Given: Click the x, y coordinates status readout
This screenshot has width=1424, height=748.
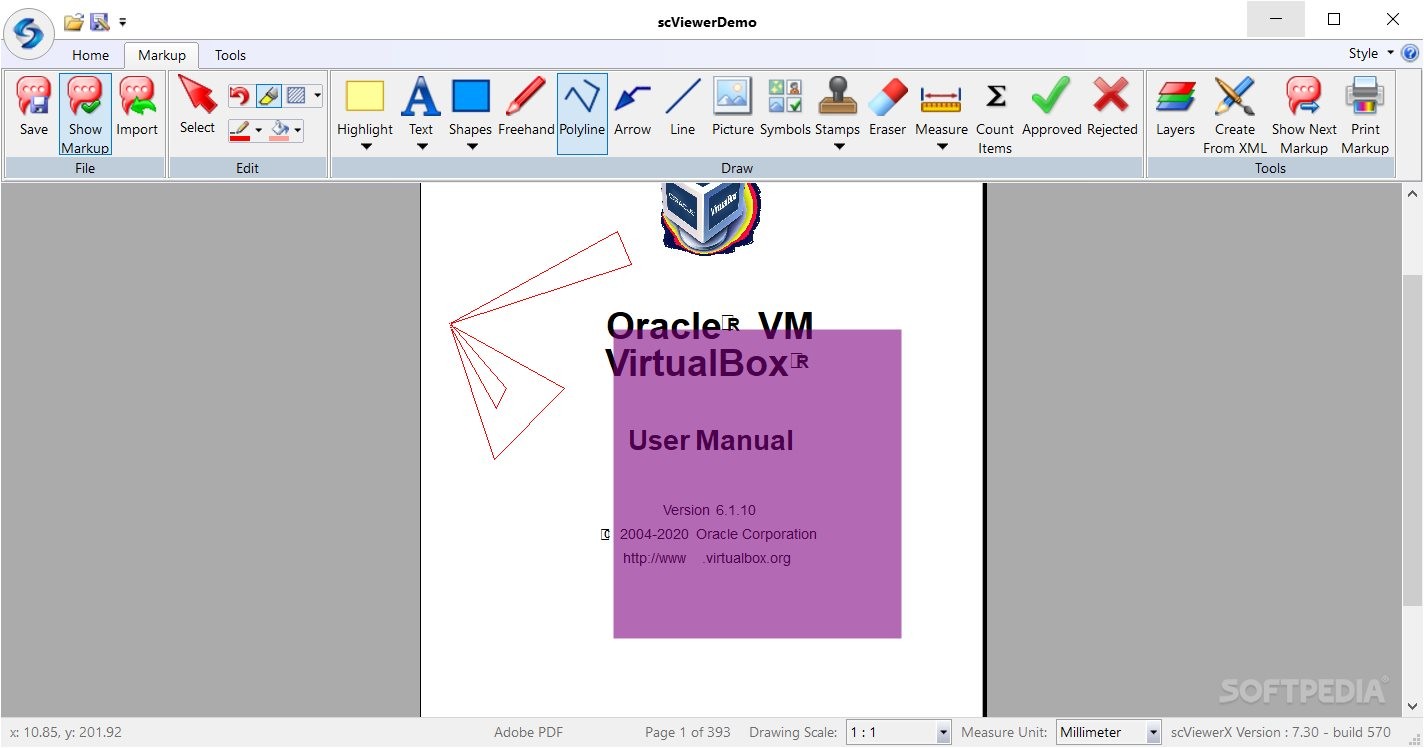Looking at the screenshot, I should tap(66, 732).
